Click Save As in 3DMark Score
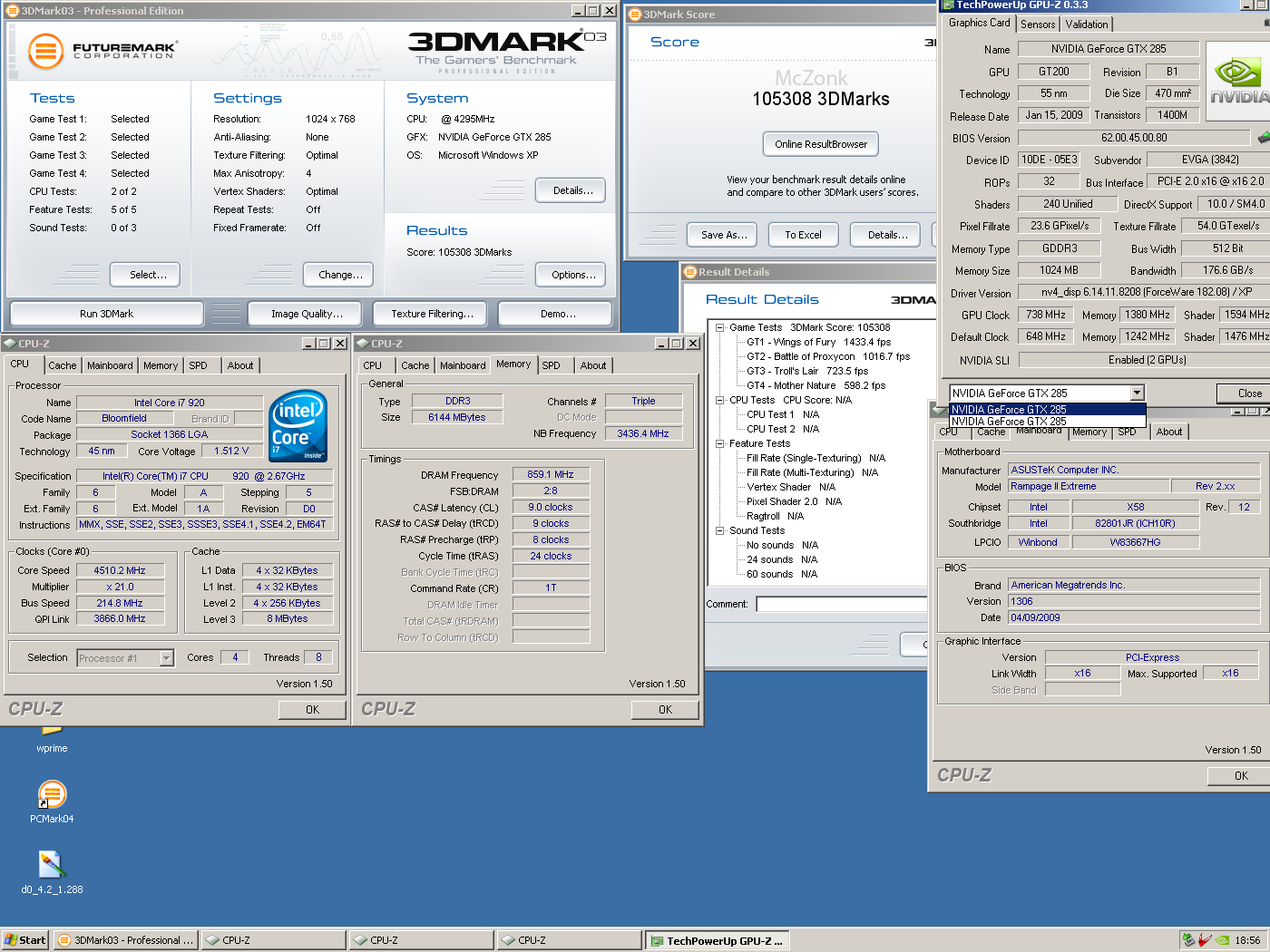 click(723, 235)
